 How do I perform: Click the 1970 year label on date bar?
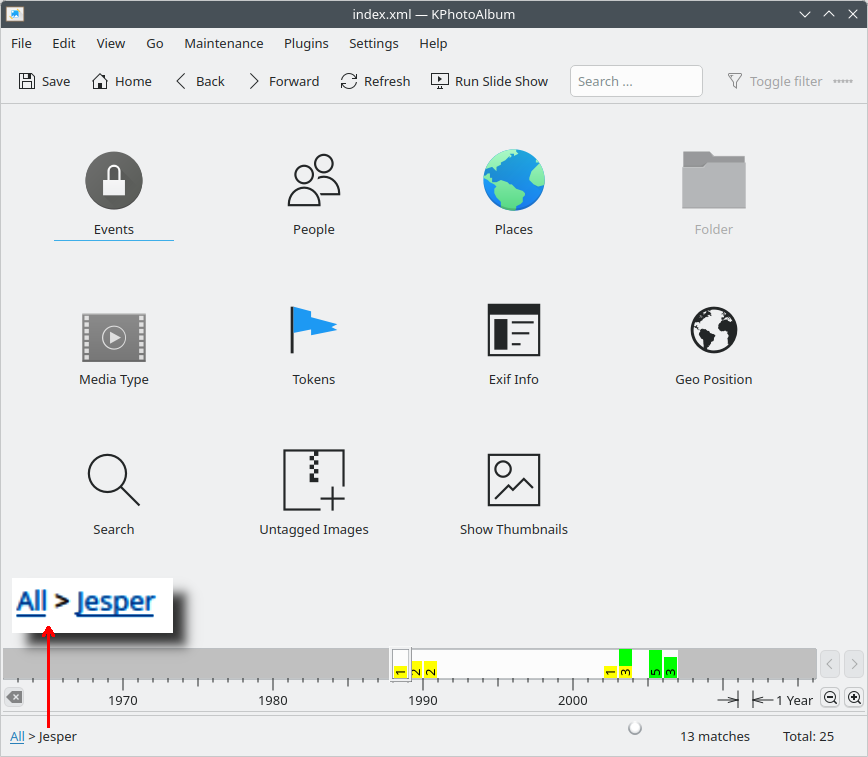[122, 701]
